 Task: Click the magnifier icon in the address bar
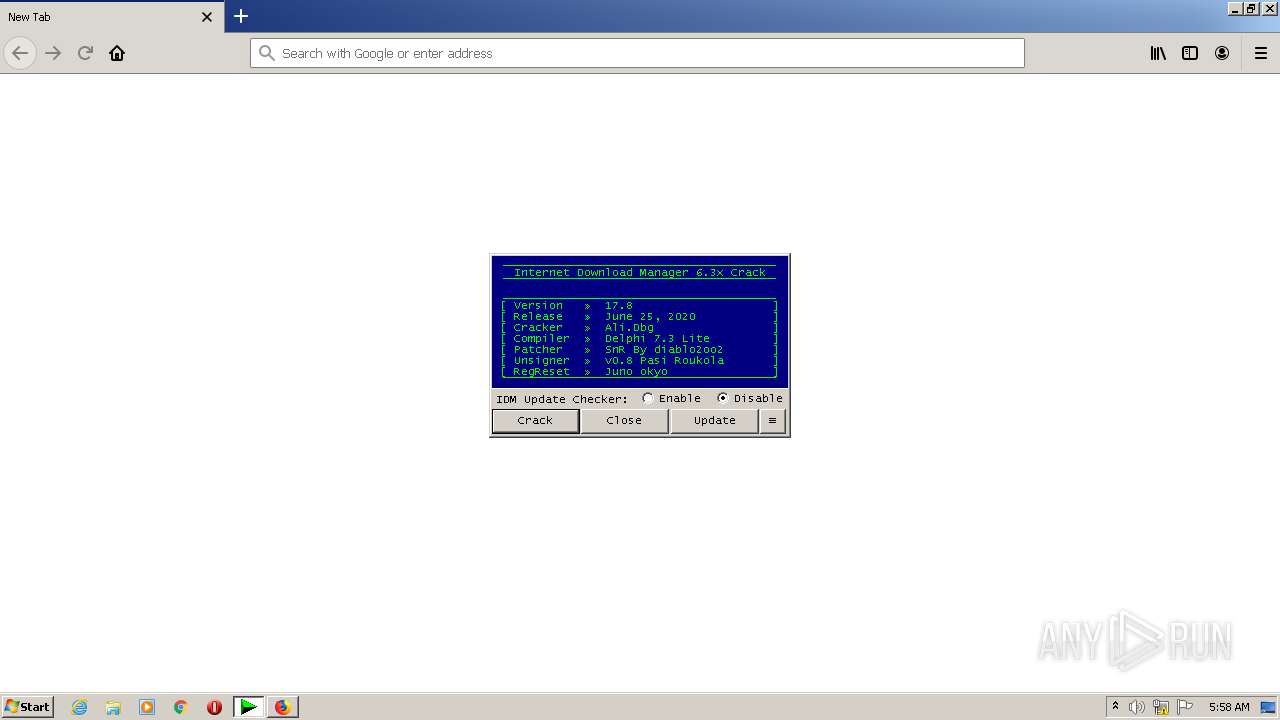[266, 53]
